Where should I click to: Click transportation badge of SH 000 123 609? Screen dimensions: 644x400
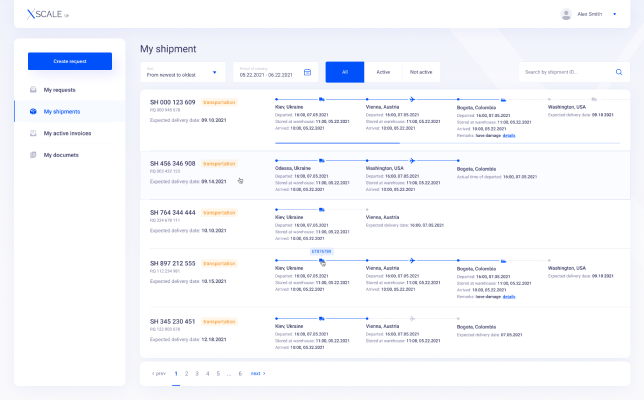tap(219, 102)
